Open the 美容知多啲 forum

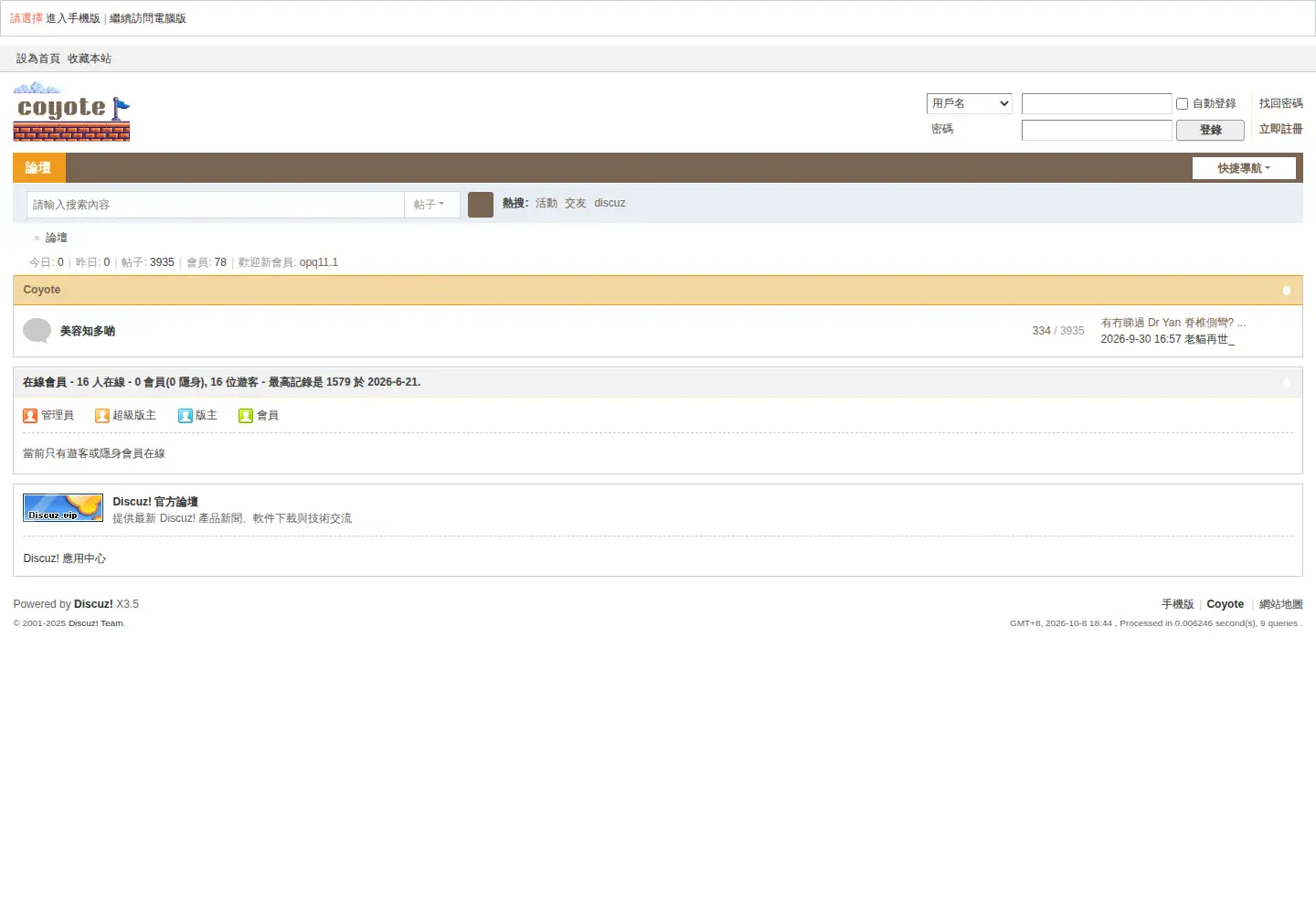88,331
